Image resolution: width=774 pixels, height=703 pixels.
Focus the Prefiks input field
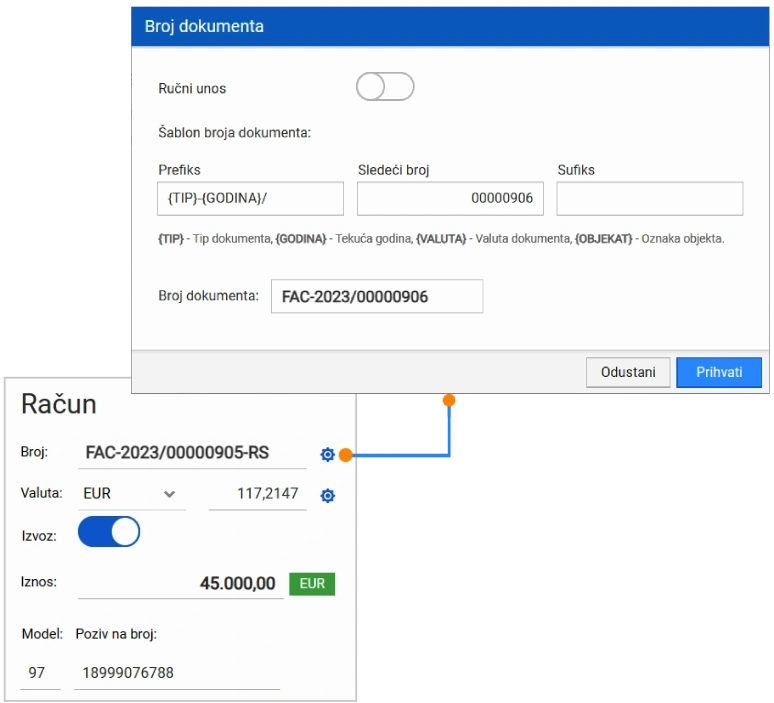(x=250, y=198)
